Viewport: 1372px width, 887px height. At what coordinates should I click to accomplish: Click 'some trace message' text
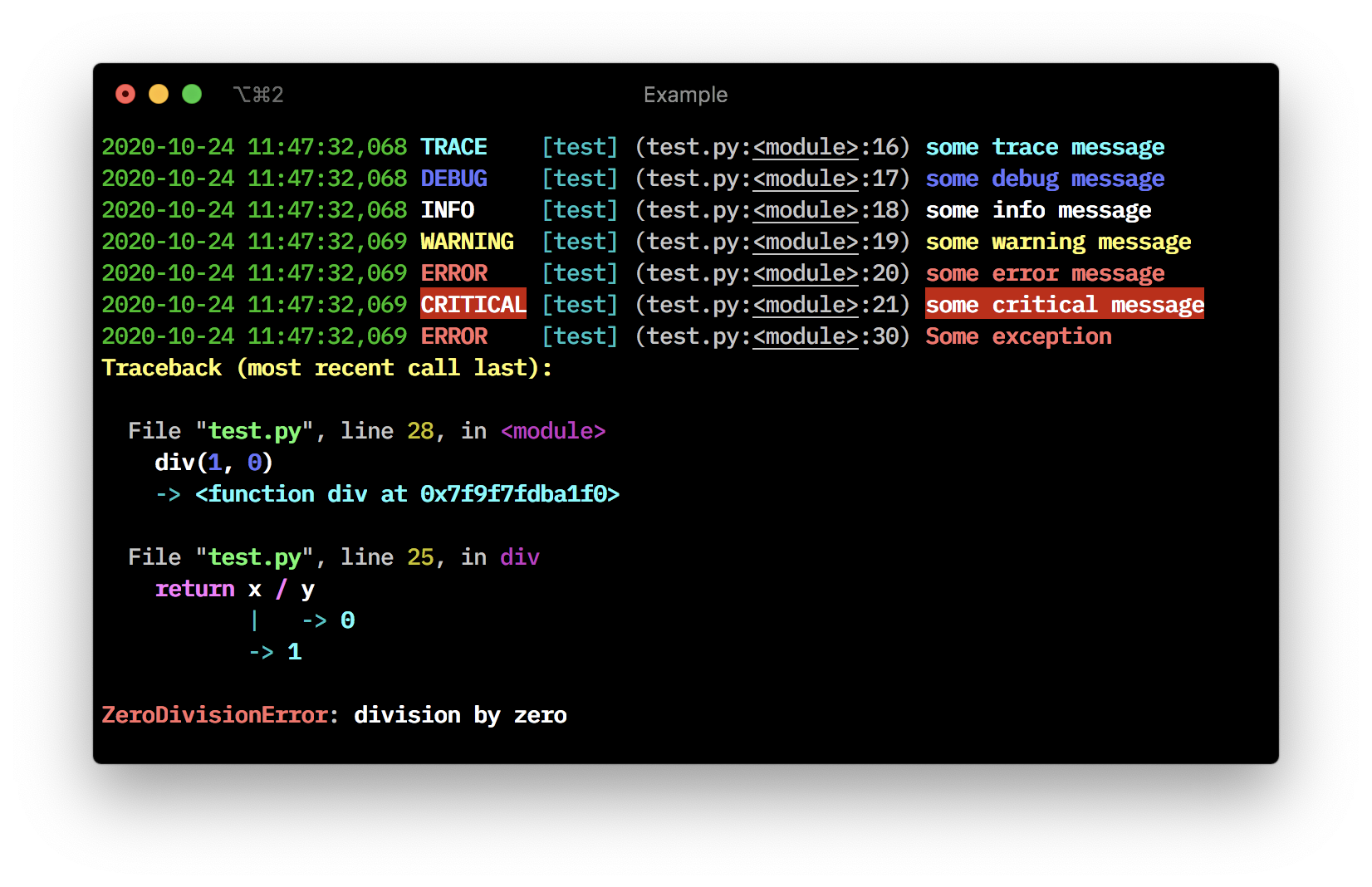[1045, 147]
